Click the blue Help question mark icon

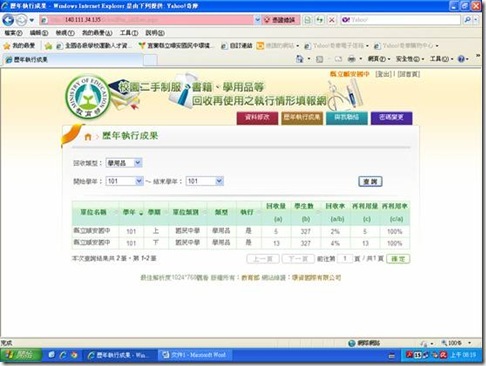click(x=461, y=59)
